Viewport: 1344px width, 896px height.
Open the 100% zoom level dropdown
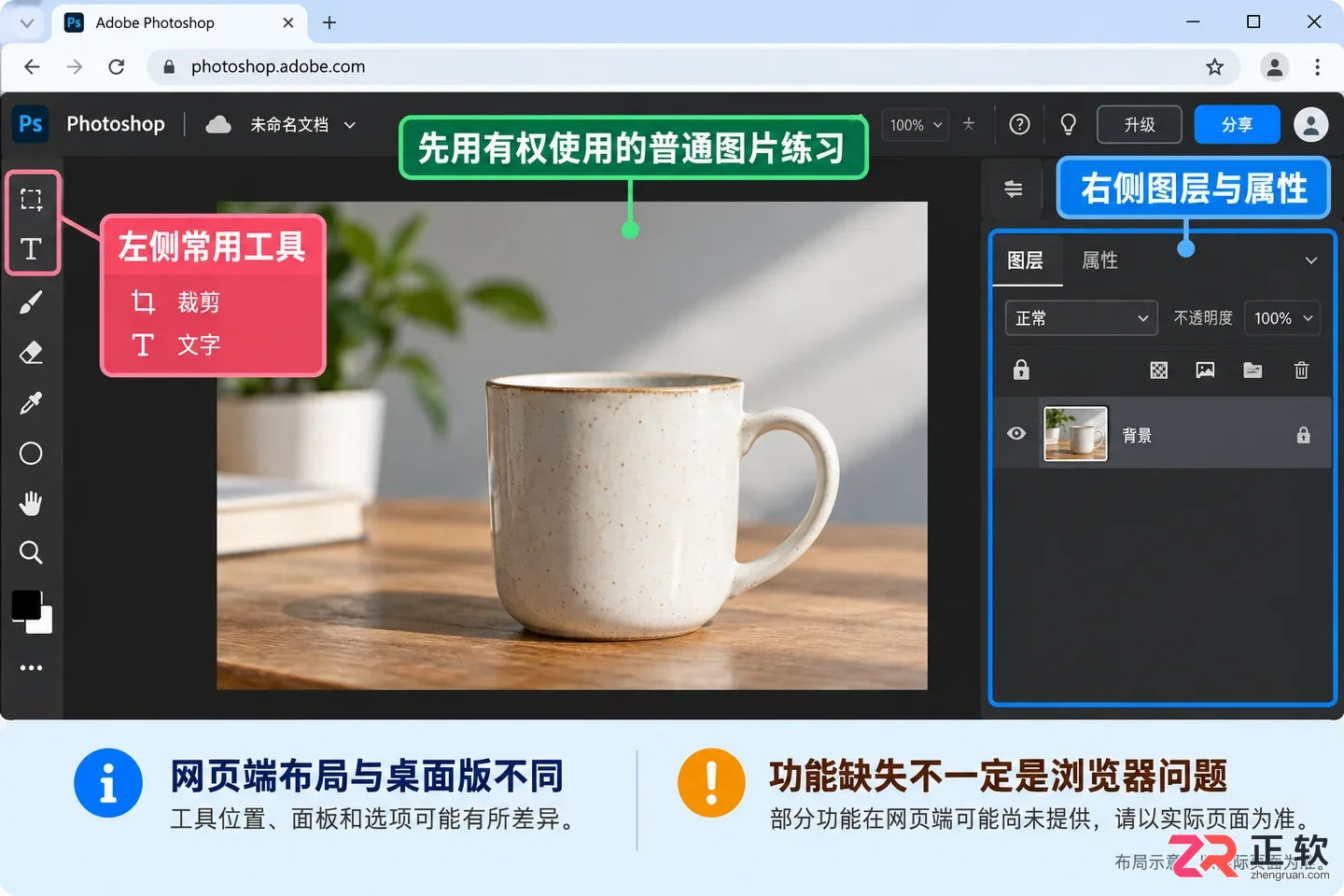916,125
